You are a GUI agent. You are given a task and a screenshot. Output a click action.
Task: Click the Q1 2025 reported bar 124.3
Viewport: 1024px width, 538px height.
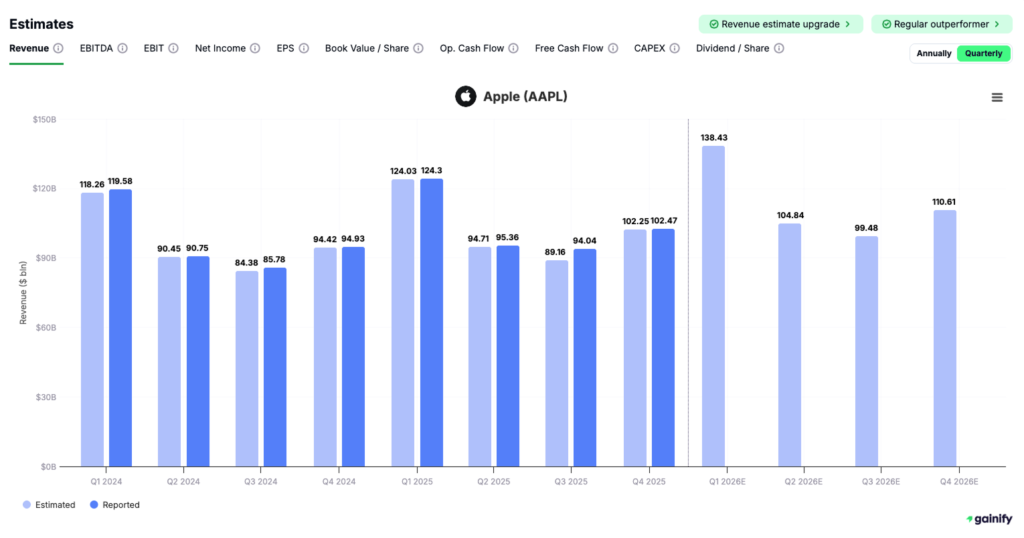431,323
